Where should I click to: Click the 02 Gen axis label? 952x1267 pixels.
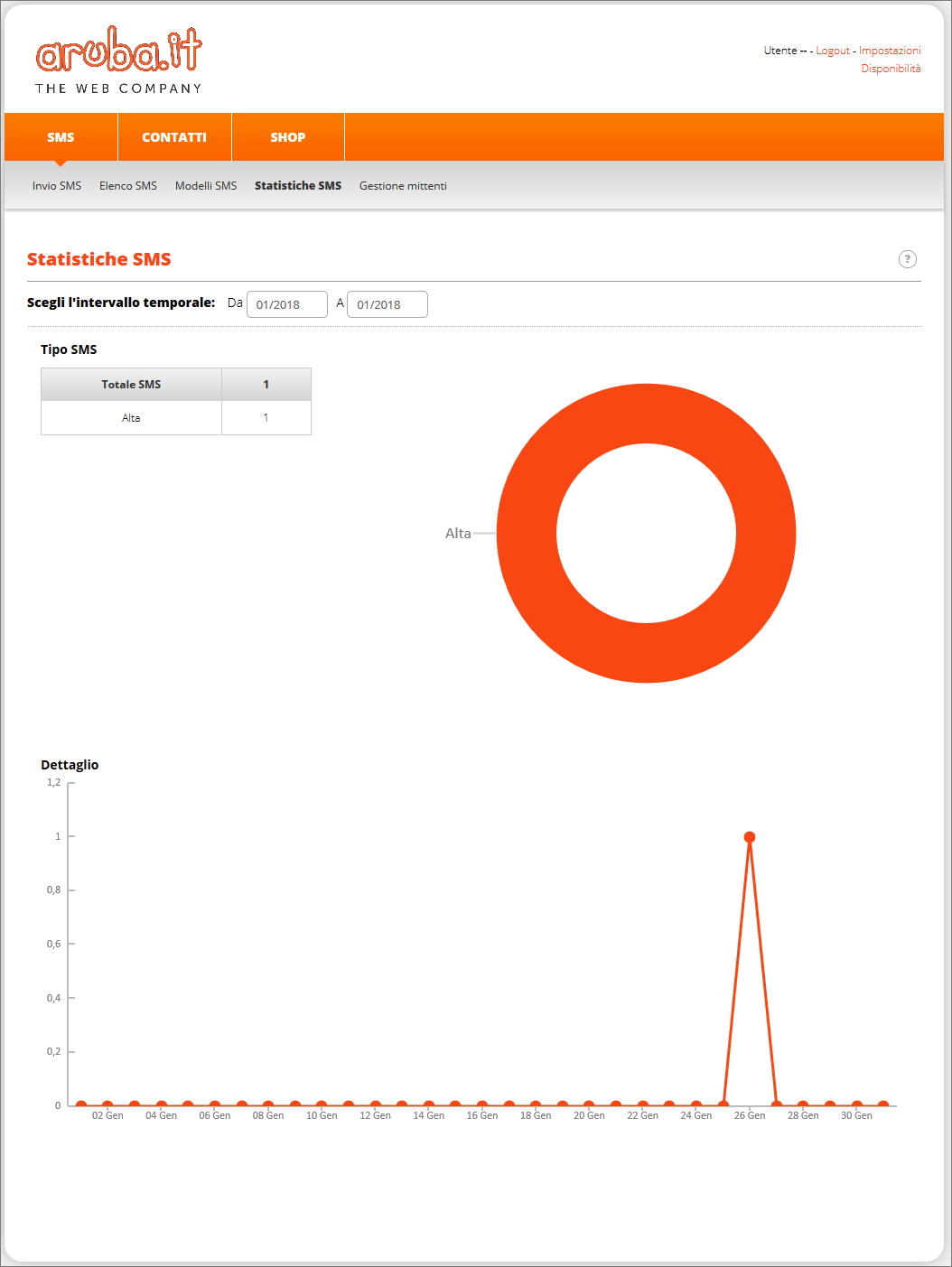pos(107,1115)
